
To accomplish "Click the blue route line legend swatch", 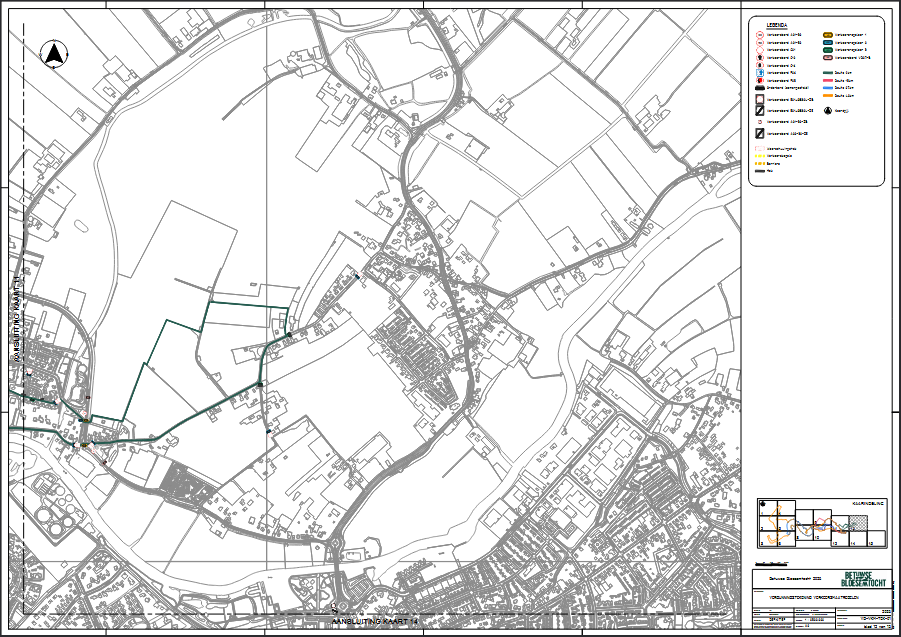I will coord(827,88).
